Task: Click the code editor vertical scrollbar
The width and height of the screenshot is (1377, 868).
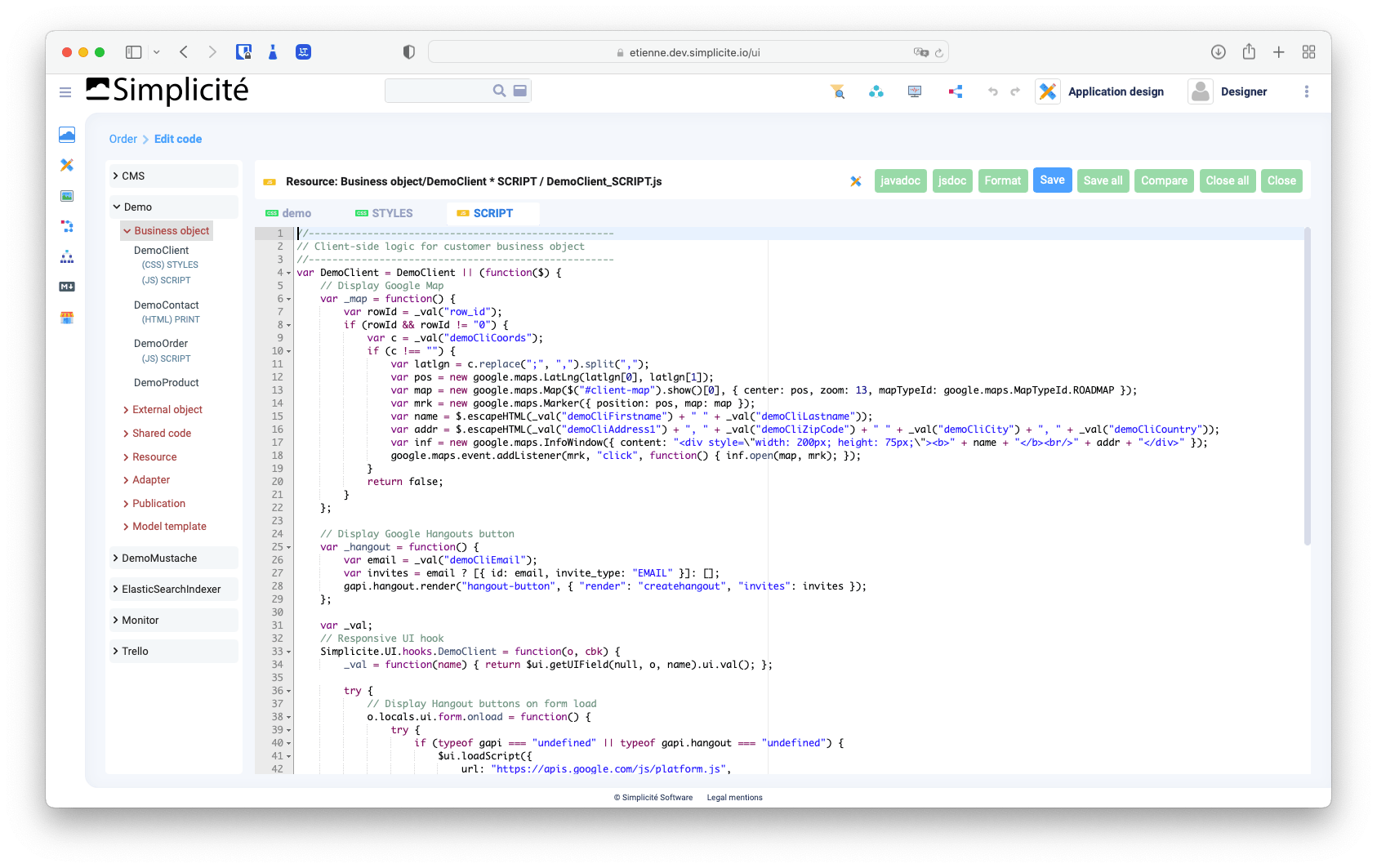Action: (1307, 386)
